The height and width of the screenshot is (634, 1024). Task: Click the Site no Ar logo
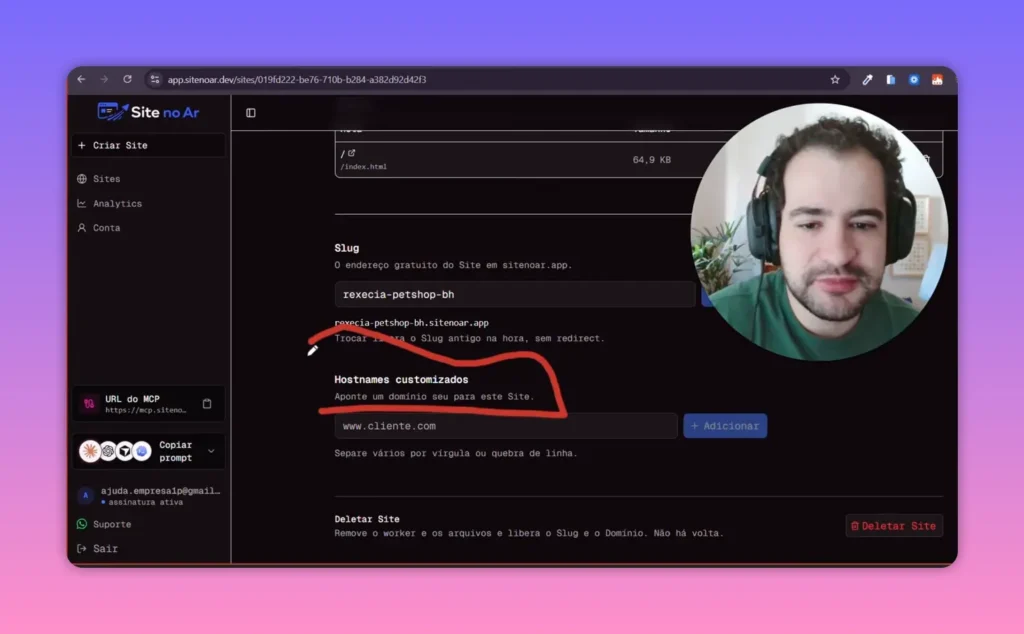[x=148, y=112]
